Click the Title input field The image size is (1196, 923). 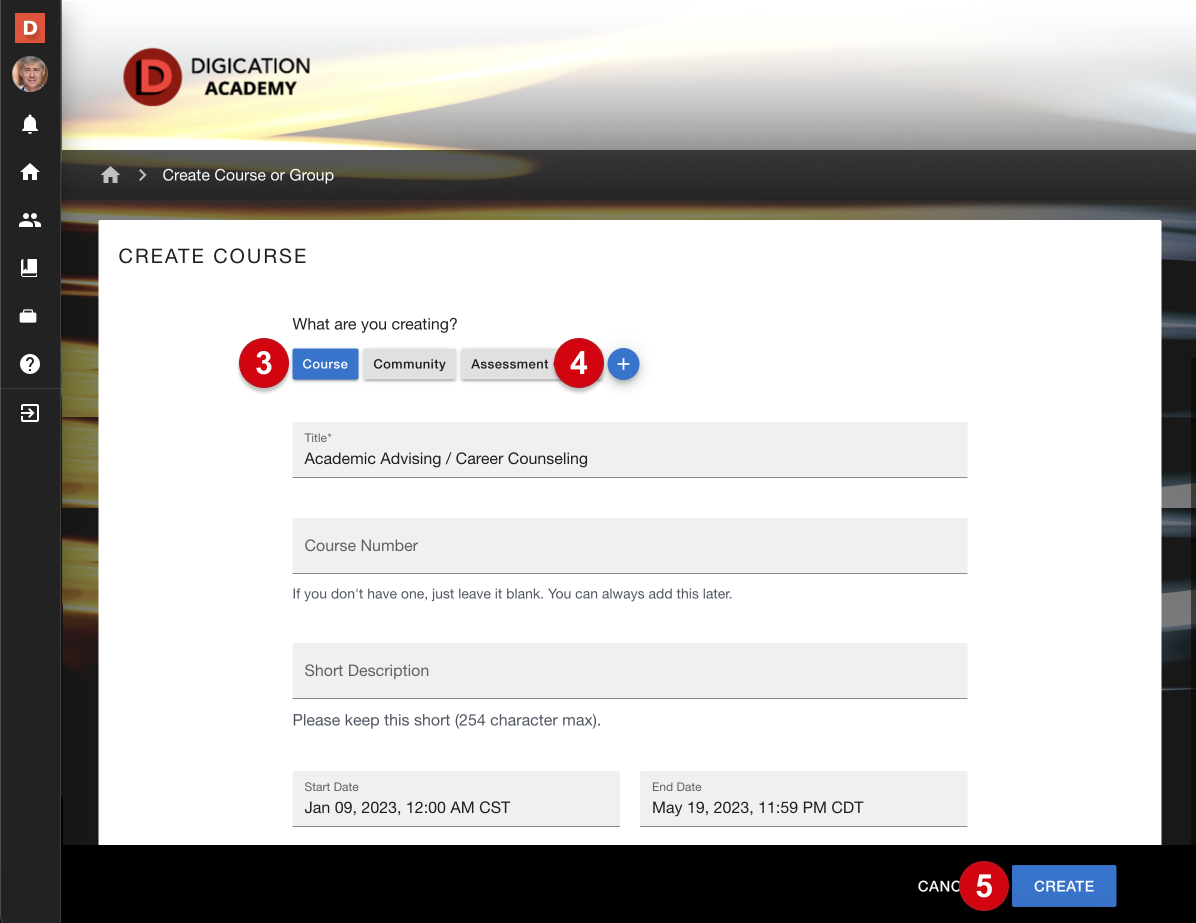pos(629,450)
